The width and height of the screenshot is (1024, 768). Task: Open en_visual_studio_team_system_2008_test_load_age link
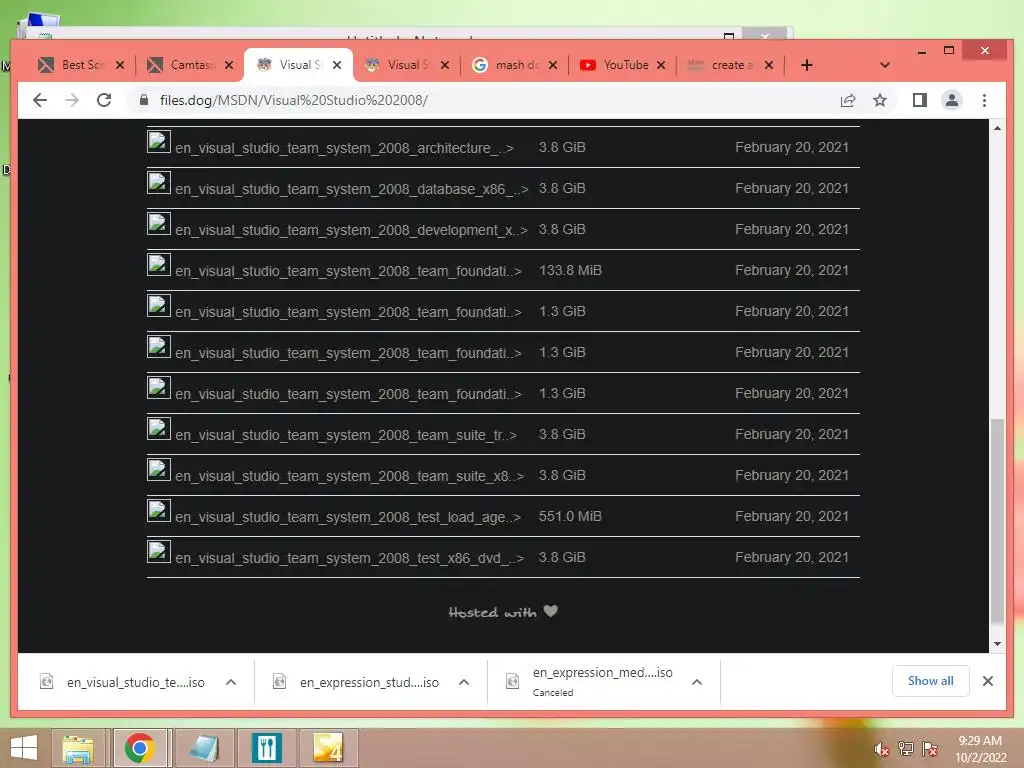pos(348,517)
